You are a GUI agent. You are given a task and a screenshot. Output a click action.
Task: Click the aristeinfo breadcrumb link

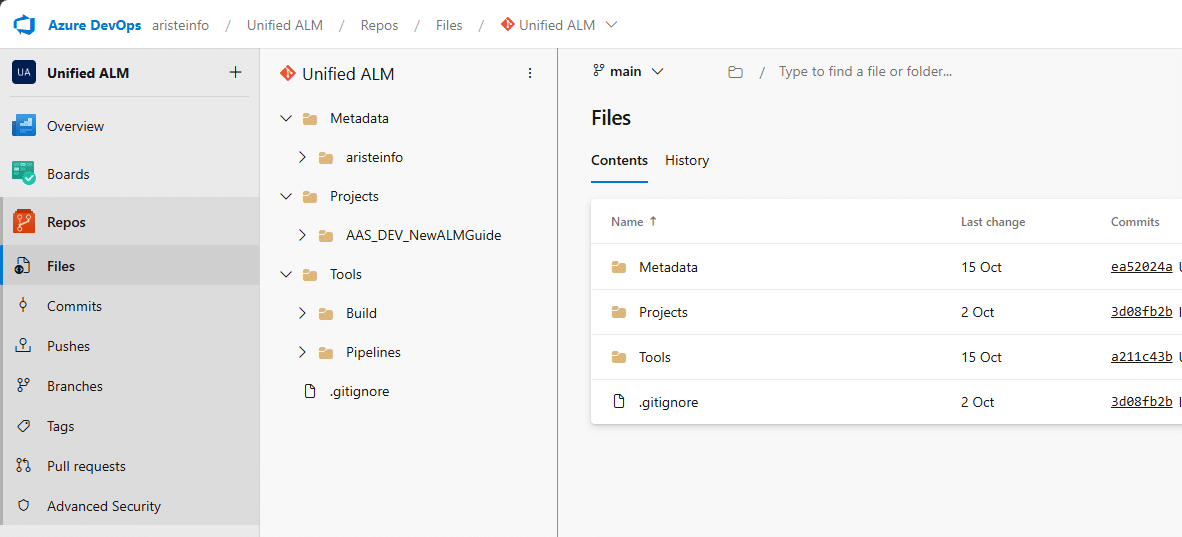182,25
